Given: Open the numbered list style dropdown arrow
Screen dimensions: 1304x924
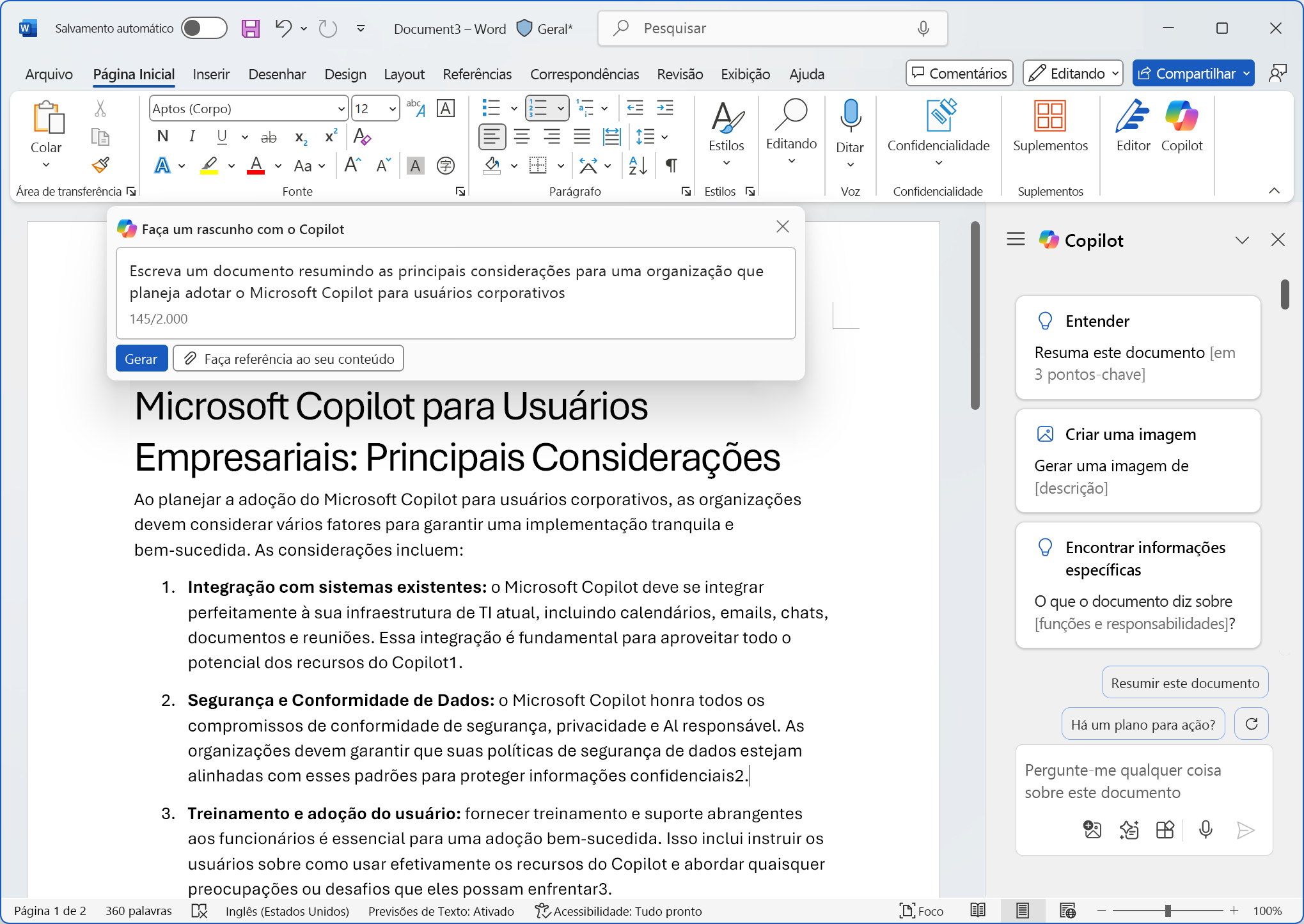Looking at the screenshot, I should coord(561,108).
